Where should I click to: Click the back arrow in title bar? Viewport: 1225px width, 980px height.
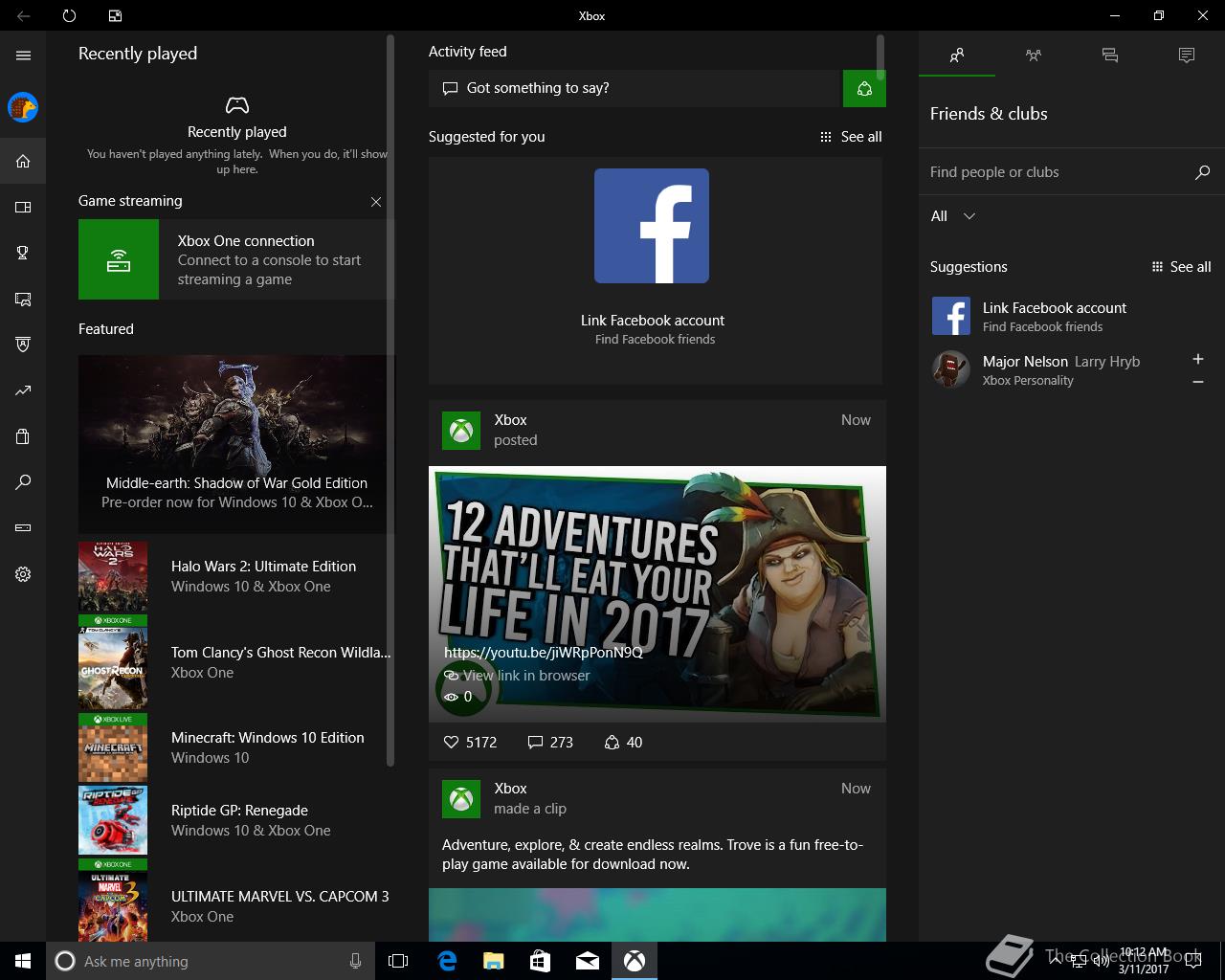click(x=23, y=15)
